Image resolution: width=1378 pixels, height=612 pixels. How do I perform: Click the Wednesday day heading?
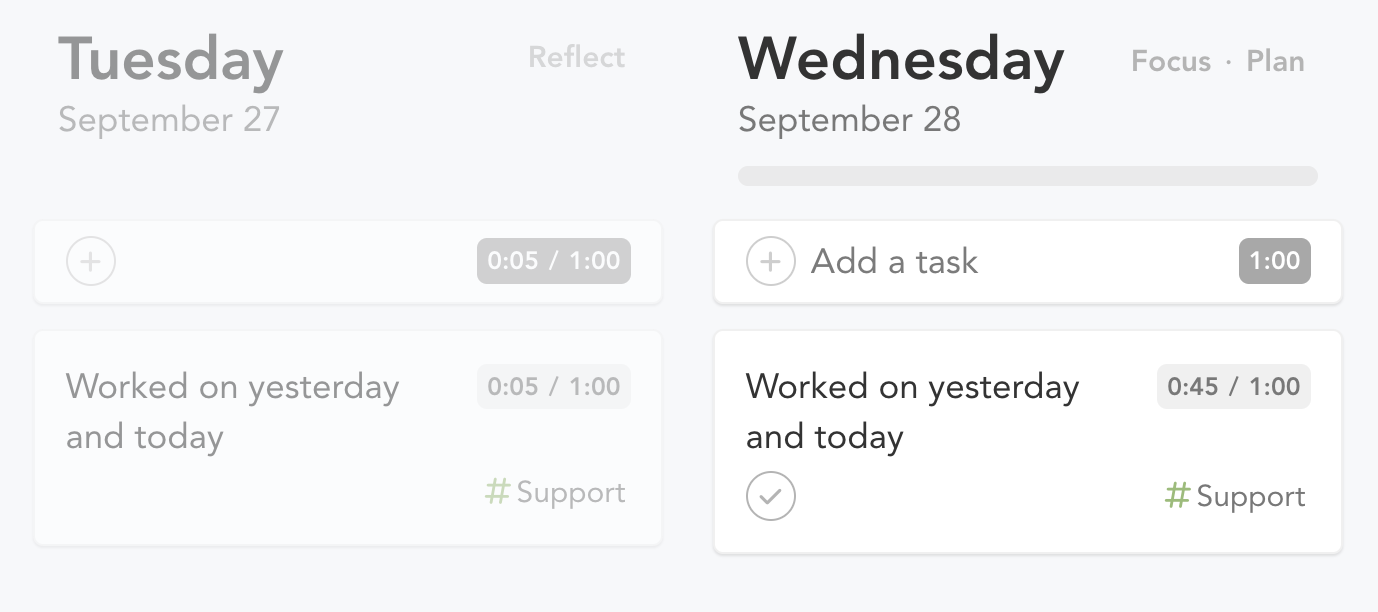point(900,60)
